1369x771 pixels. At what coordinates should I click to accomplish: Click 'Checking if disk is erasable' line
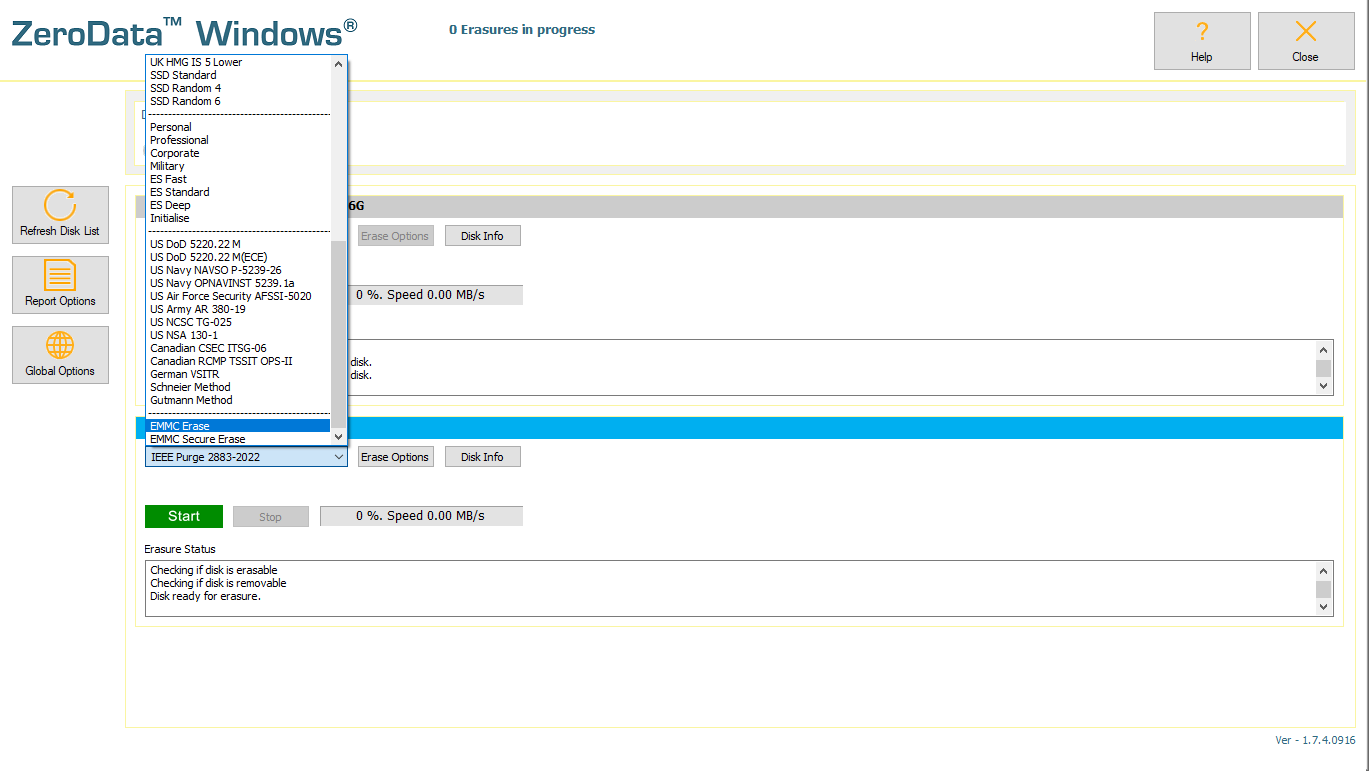coord(214,570)
